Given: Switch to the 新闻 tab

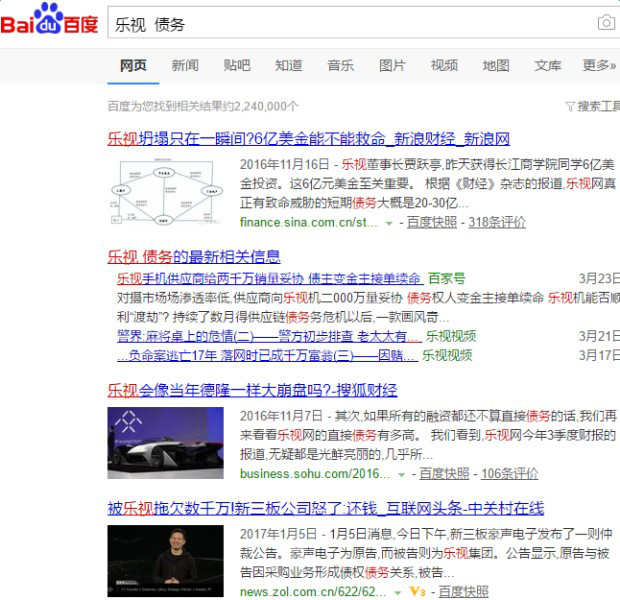Looking at the screenshot, I should tap(185, 65).
